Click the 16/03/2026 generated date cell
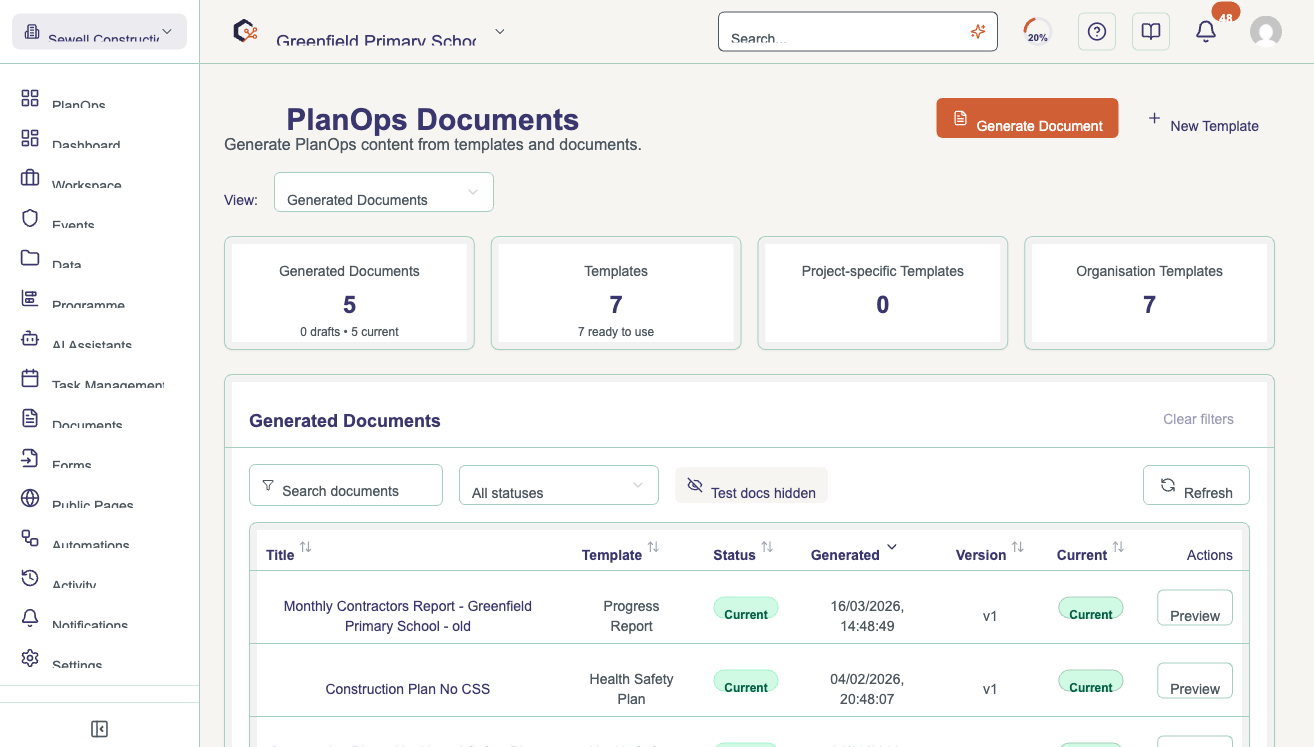Image resolution: width=1314 pixels, height=747 pixels. (x=867, y=616)
